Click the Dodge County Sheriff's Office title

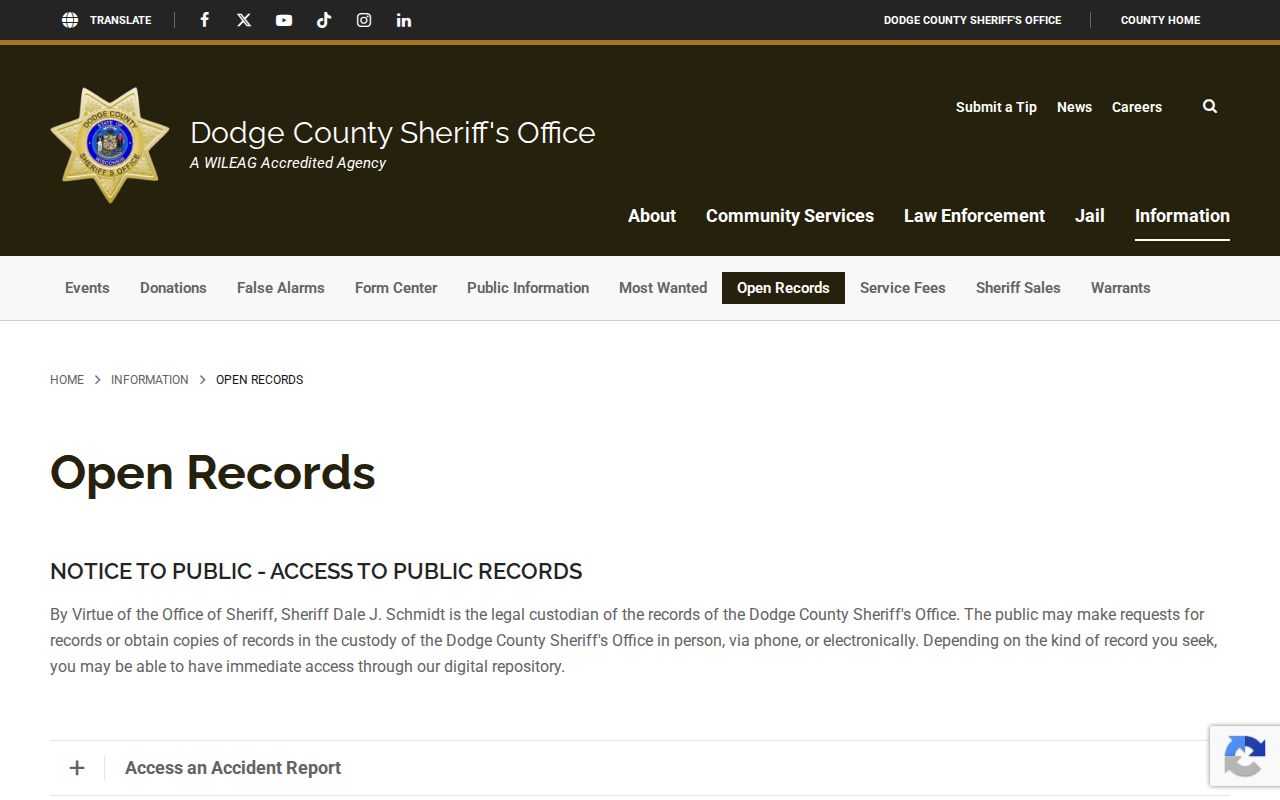click(x=392, y=133)
